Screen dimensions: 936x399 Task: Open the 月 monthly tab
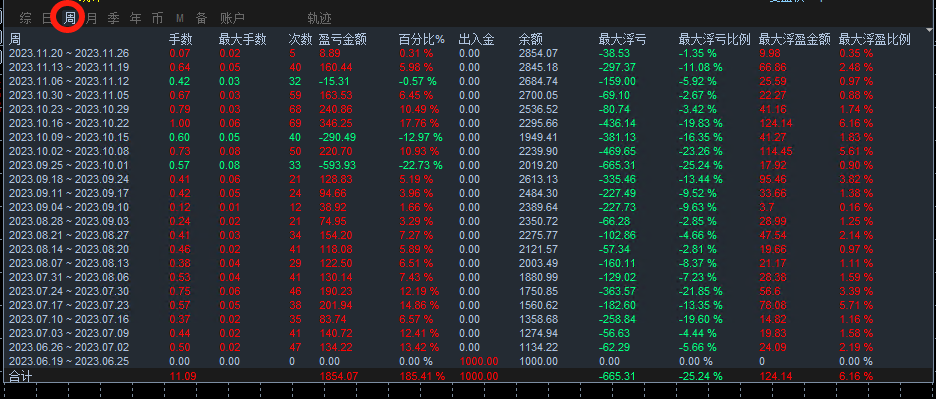91,19
